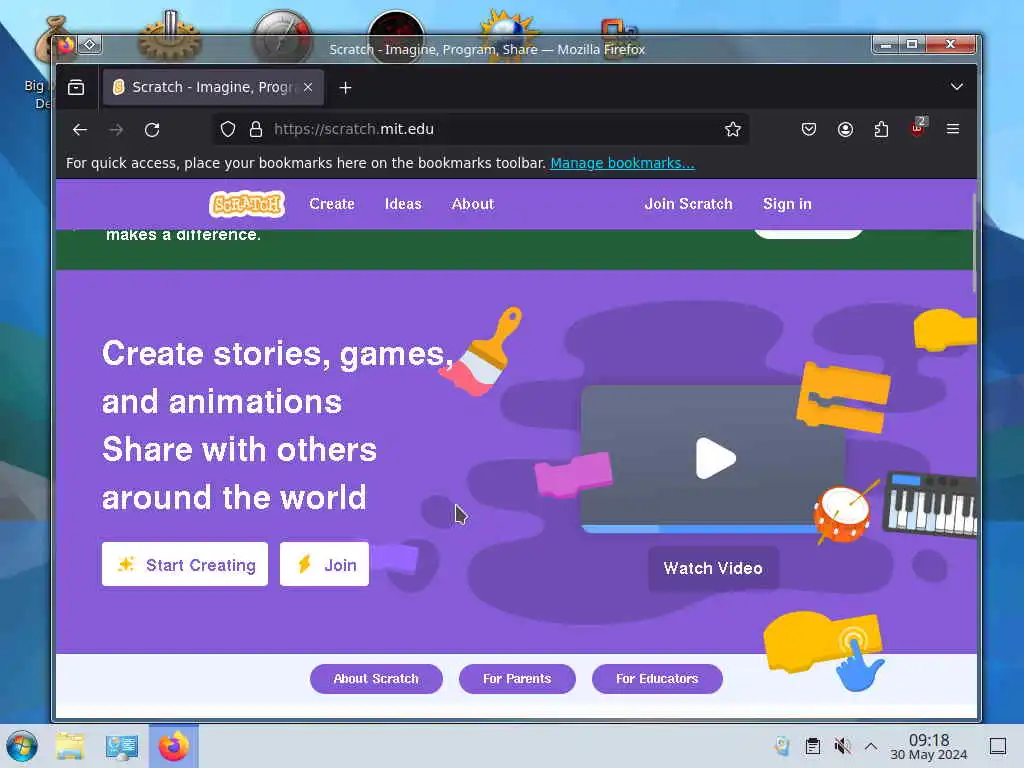This screenshot has height=768, width=1024.
Task: Click the paintbrush illustration
Action: click(482, 351)
